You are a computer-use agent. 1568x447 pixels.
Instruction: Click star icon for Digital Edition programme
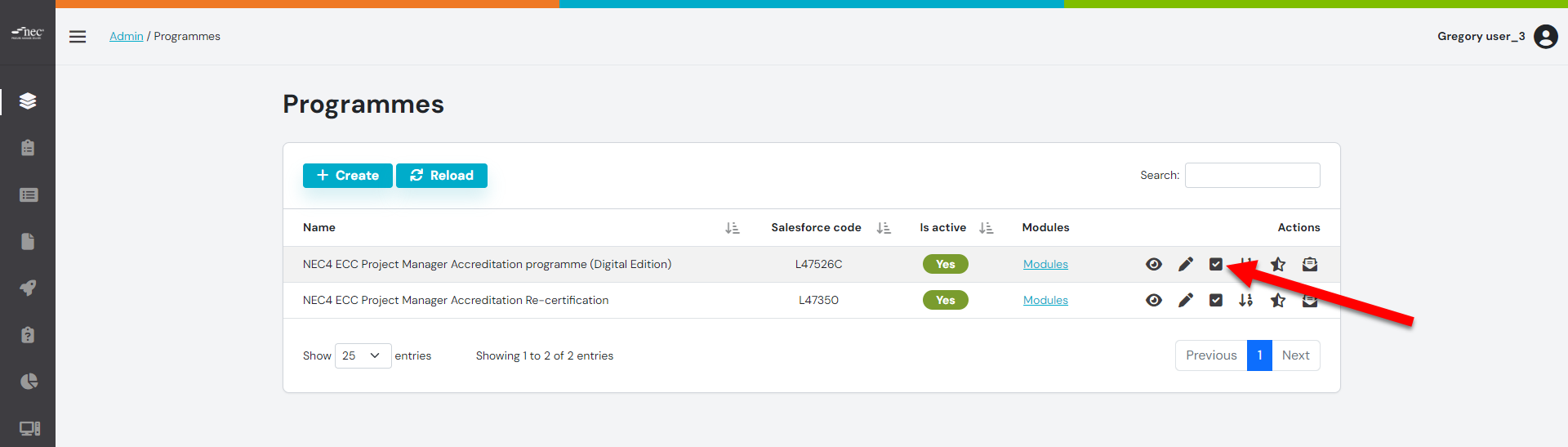click(1278, 264)
